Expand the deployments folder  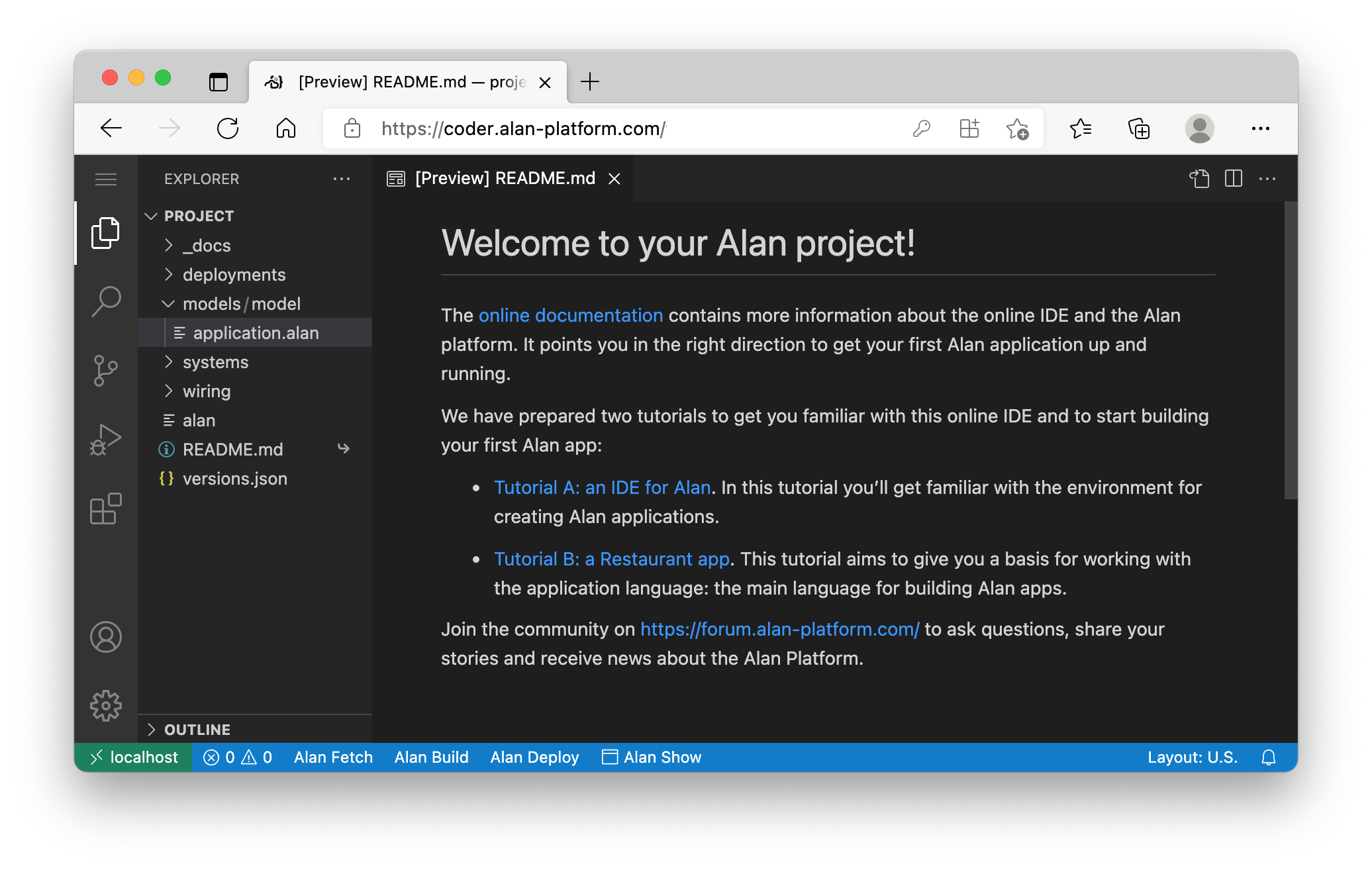[x=255, y=275]
